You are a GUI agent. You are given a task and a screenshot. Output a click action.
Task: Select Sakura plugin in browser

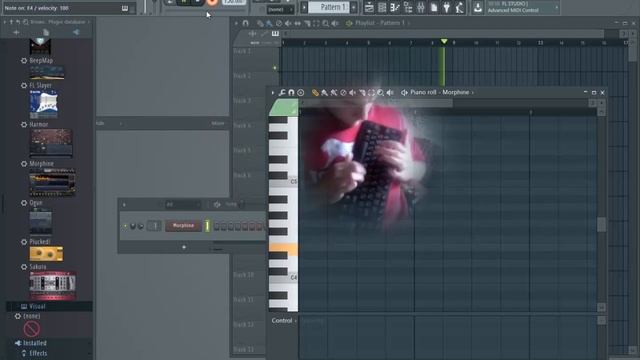(x=38, y=267)
